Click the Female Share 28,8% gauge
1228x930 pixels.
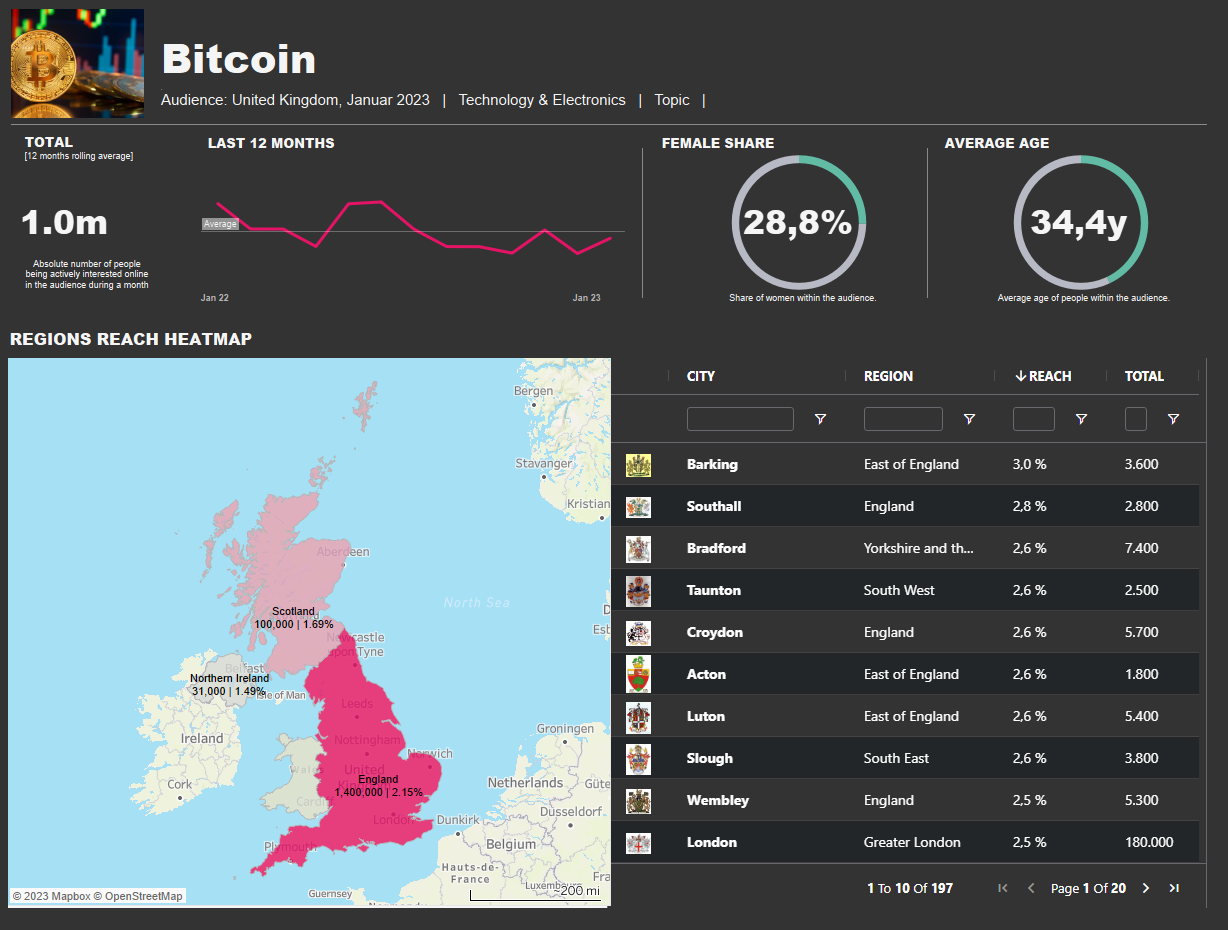coord(798,222)
